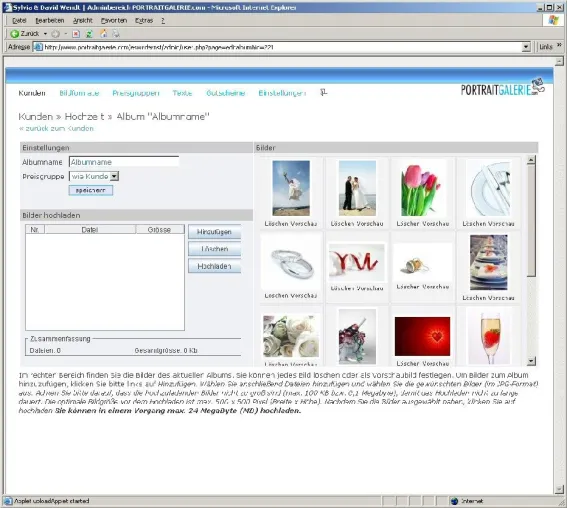The height and width of the screenshot is (508, 567).
Task: Switch to the Gutscheine navigation tab
Action: 225,93
